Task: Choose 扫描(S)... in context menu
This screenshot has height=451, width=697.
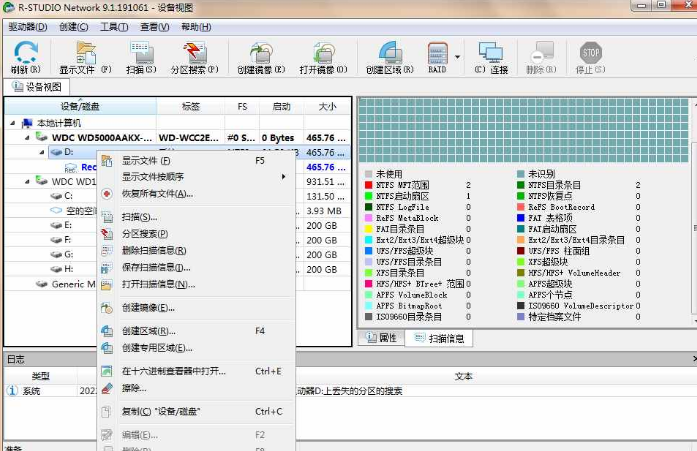Action: (x=196, y=217)
